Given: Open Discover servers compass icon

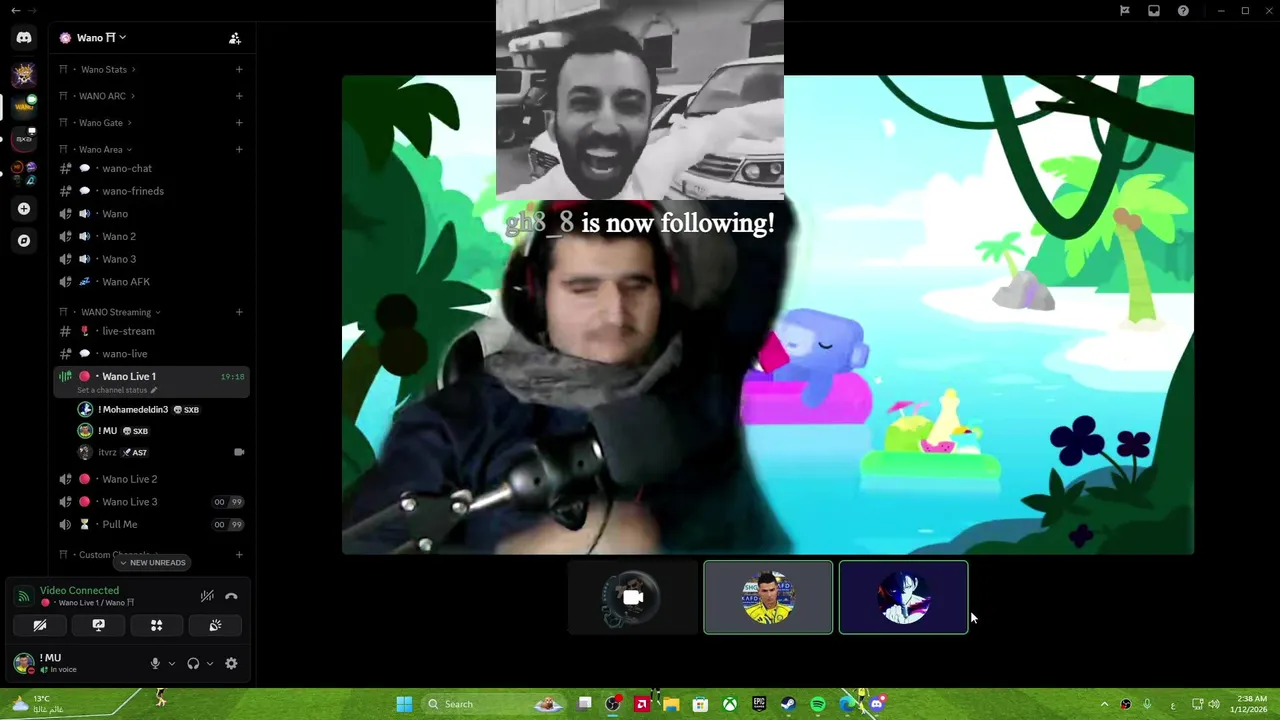Looking at the screenshot, I should tap(24, 241).
